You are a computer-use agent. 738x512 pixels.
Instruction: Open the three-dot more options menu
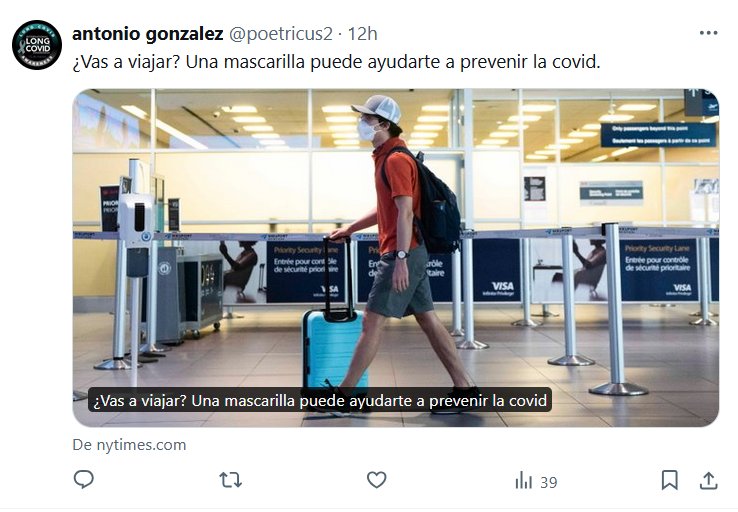click(x=708, y=33)
